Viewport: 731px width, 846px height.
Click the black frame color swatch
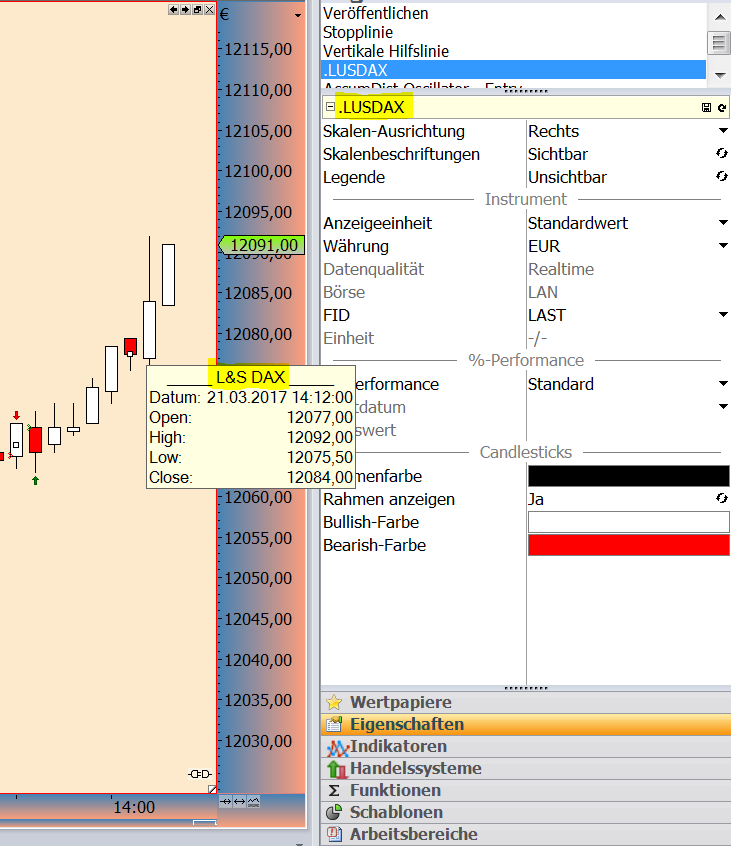628,476
